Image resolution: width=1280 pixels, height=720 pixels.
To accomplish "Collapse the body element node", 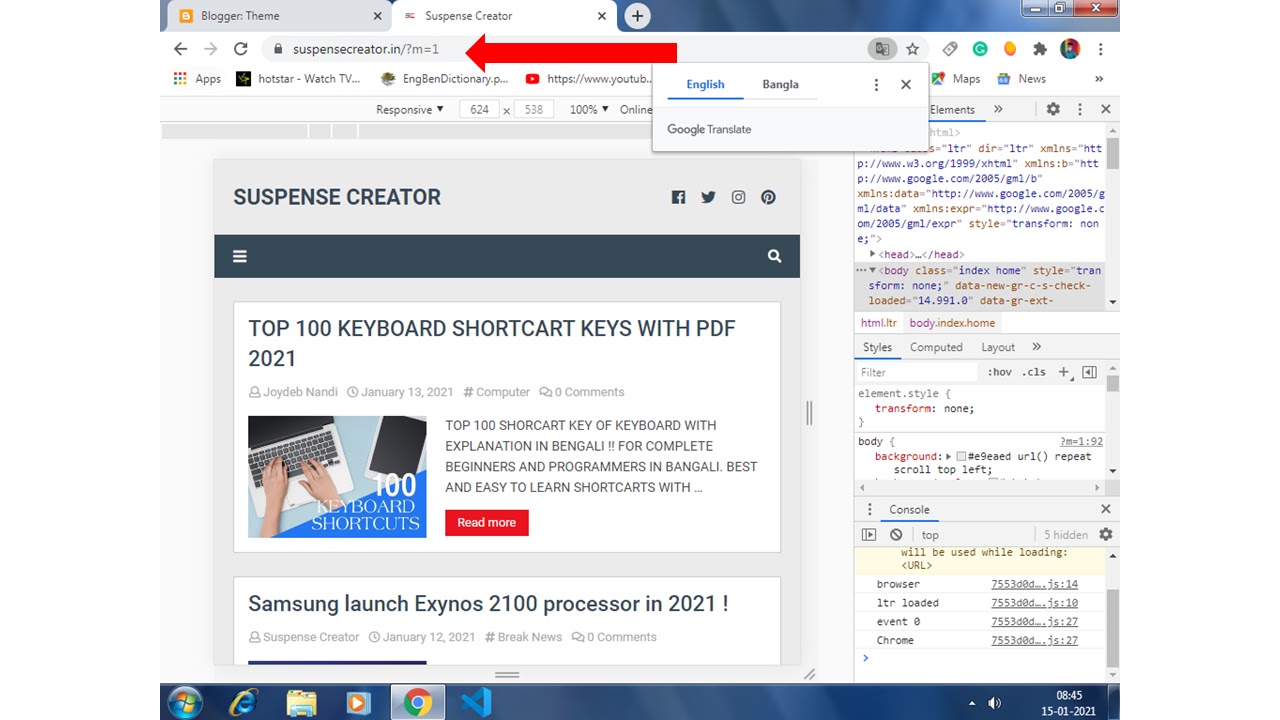I will (x=872, y=270).
